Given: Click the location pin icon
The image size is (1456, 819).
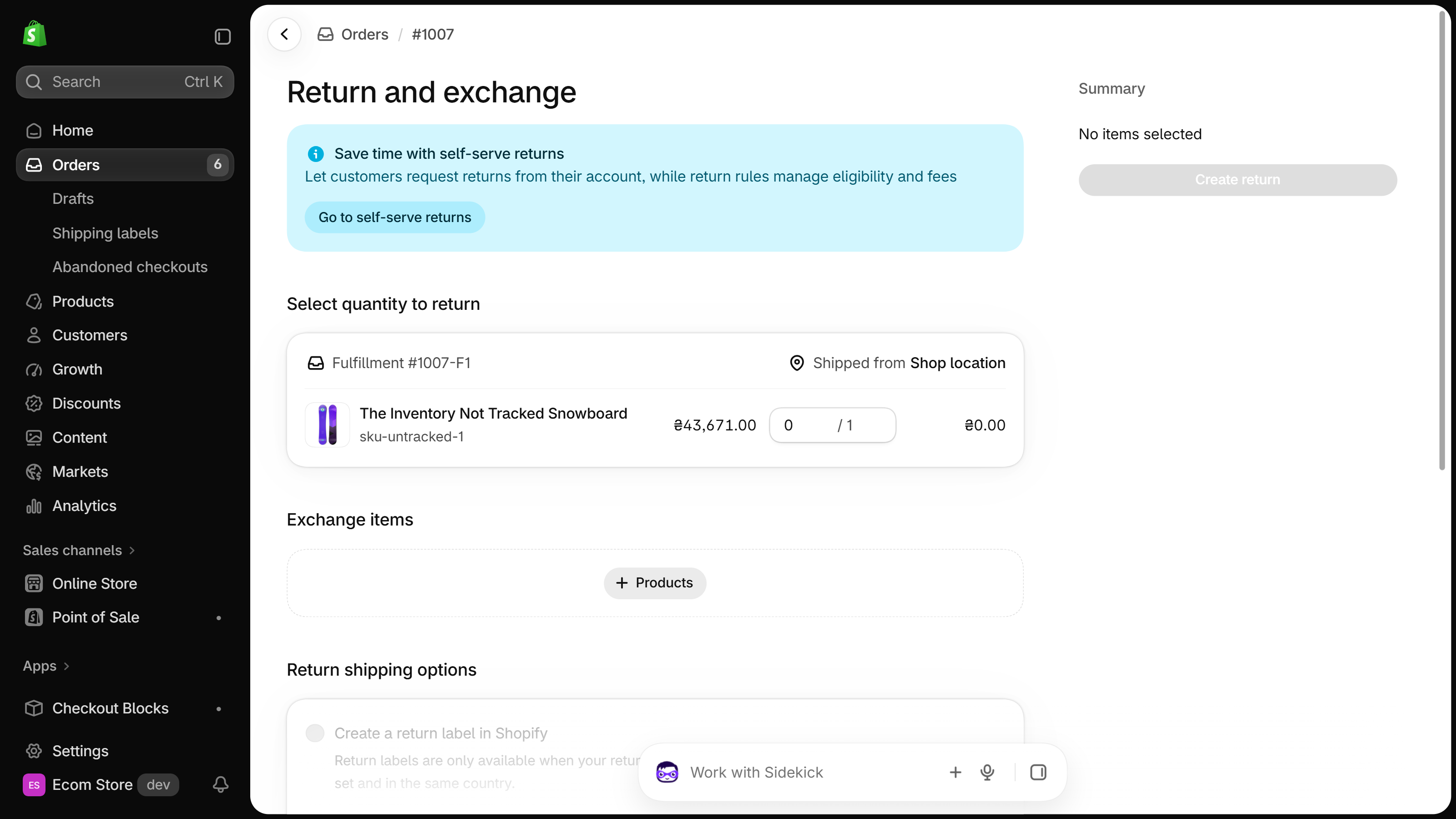Looking at the screenshot, I should (x=796, y=363).
